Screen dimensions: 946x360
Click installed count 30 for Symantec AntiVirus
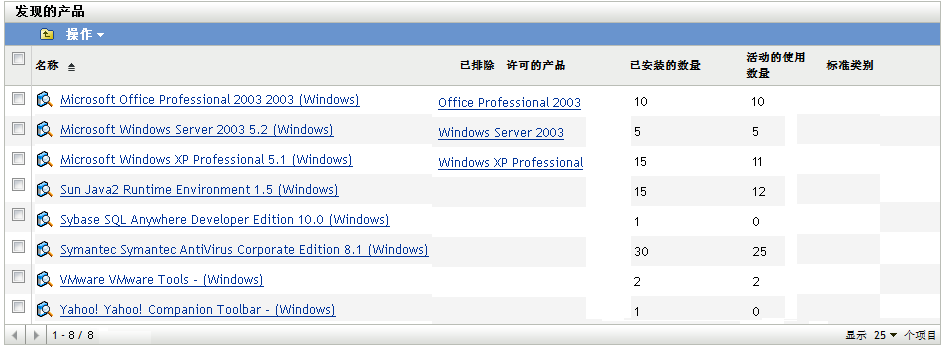[641, 251]
